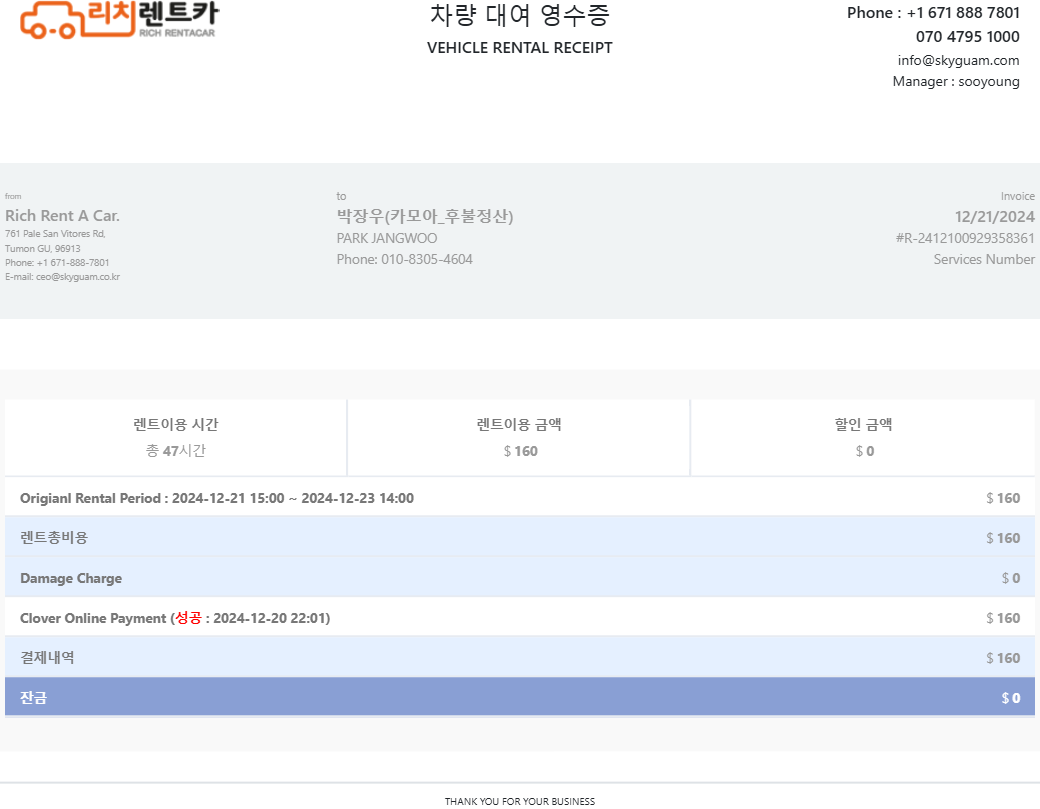Select invoice number #R-2412100929358361
This screenshot has height=809, width=1040.
(x=965, y=238)
